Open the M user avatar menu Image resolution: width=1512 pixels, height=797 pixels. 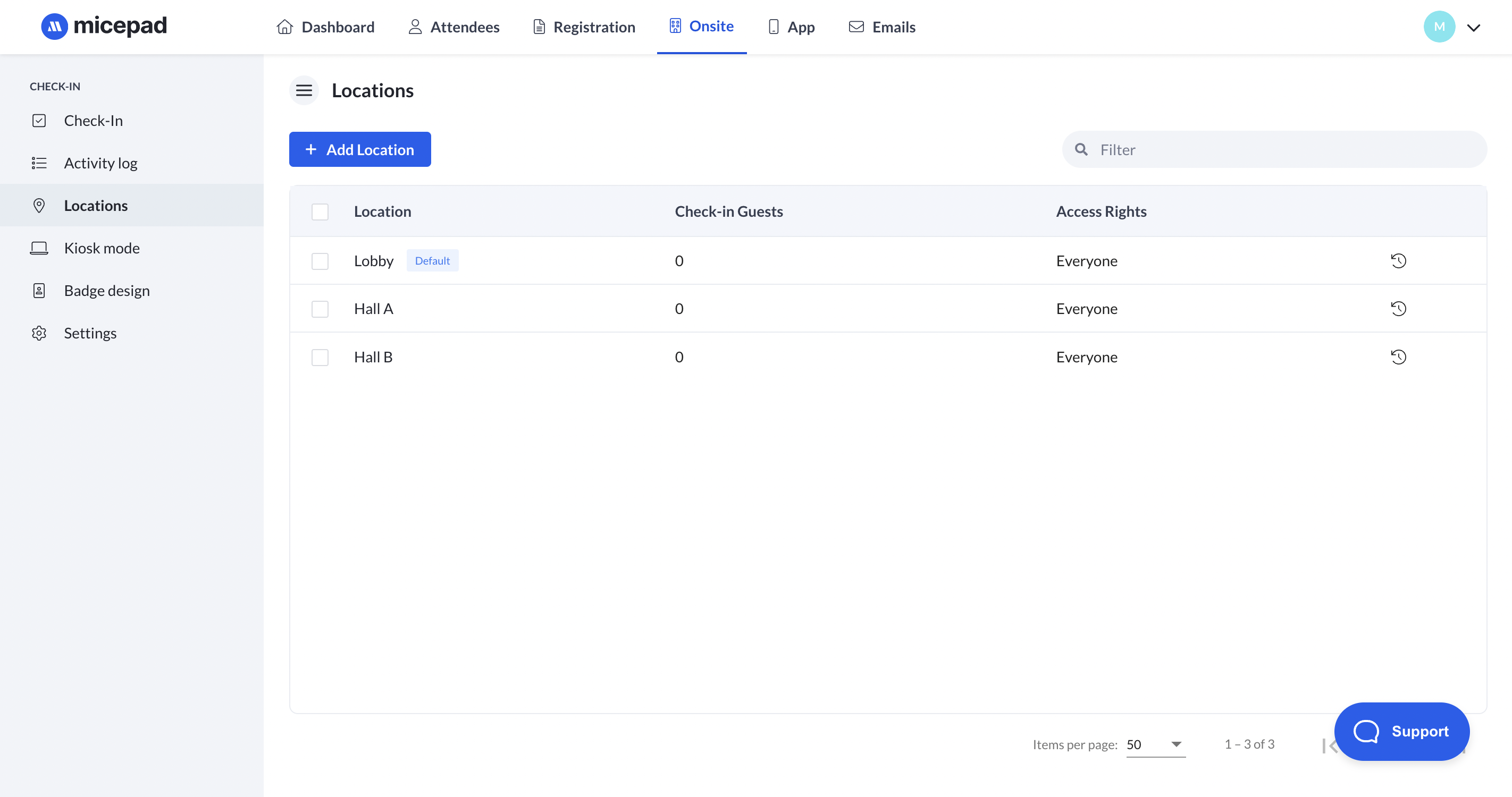1439,27
